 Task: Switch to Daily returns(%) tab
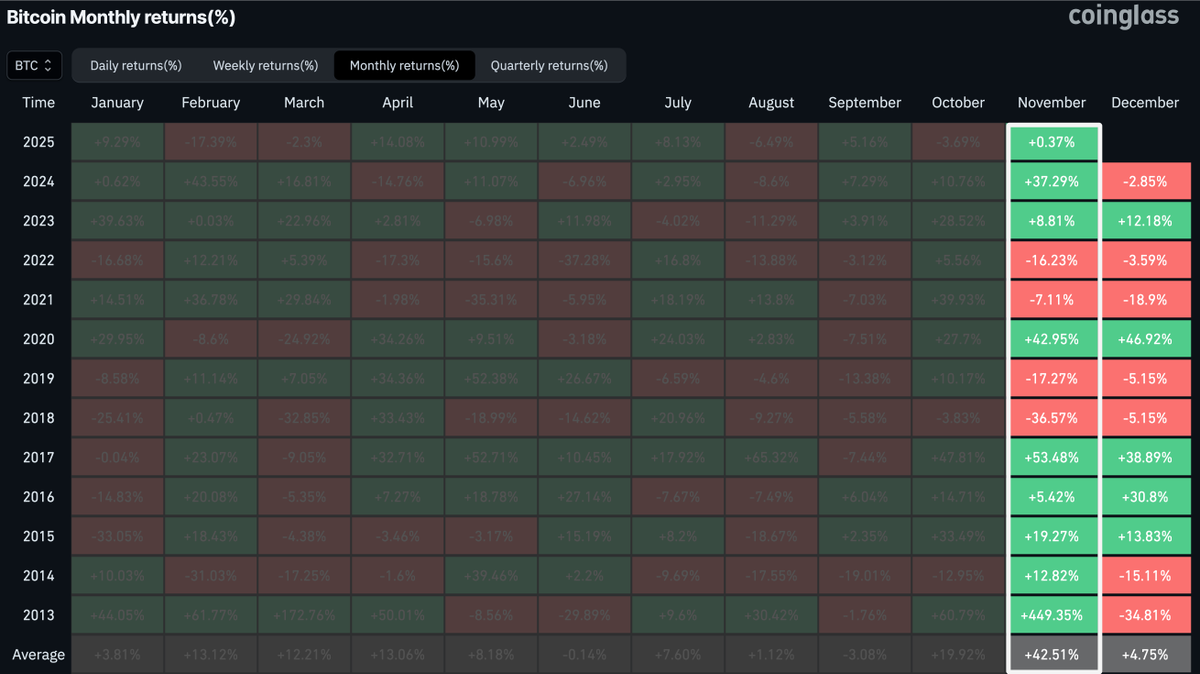pyautogui.click(x=136, y=66)
